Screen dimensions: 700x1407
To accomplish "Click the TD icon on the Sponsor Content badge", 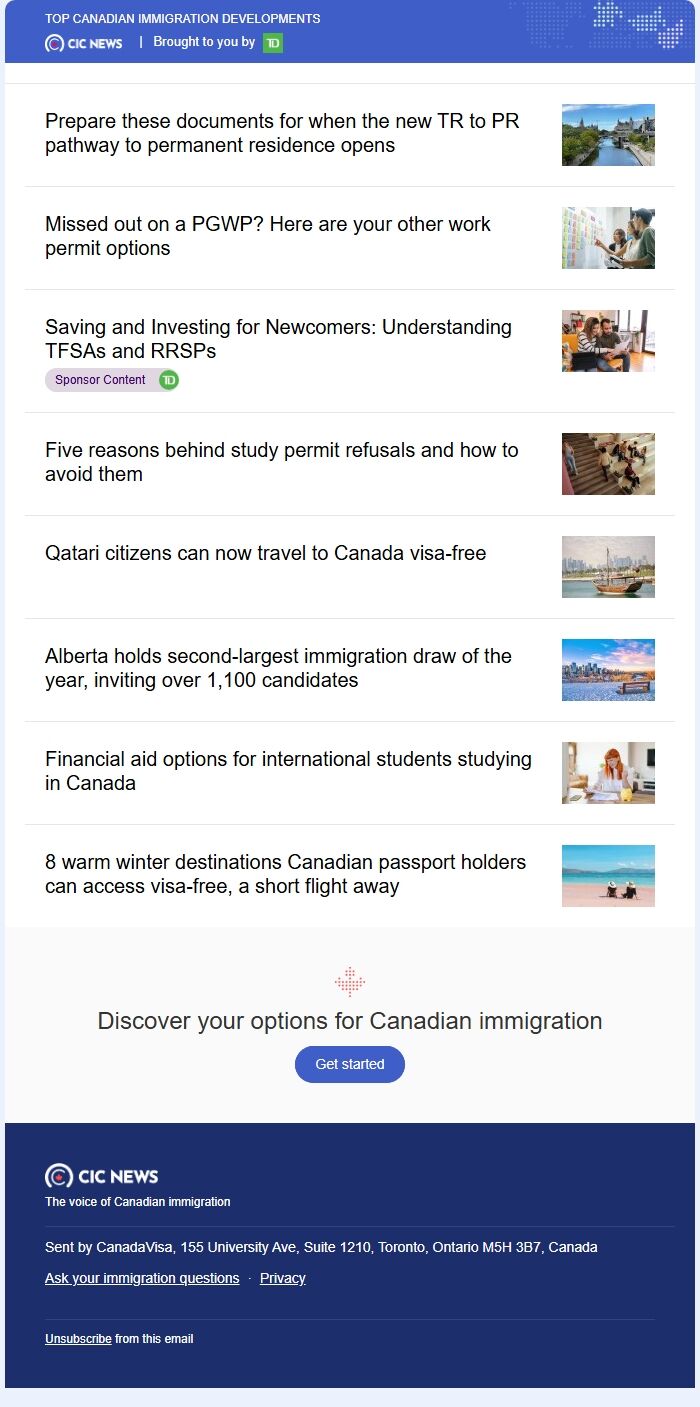I will coord(168,380).
